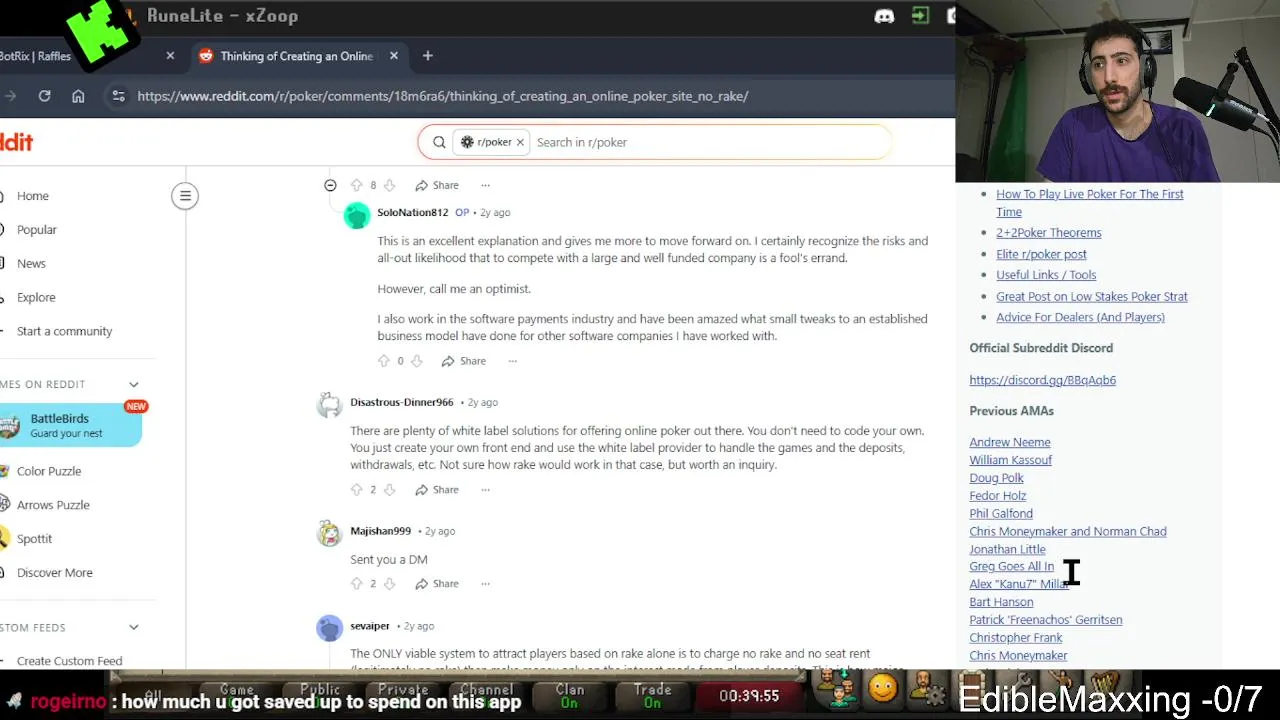
Task: Upvote Disastrous-Dinner966's comment
Action: [356, 490]
